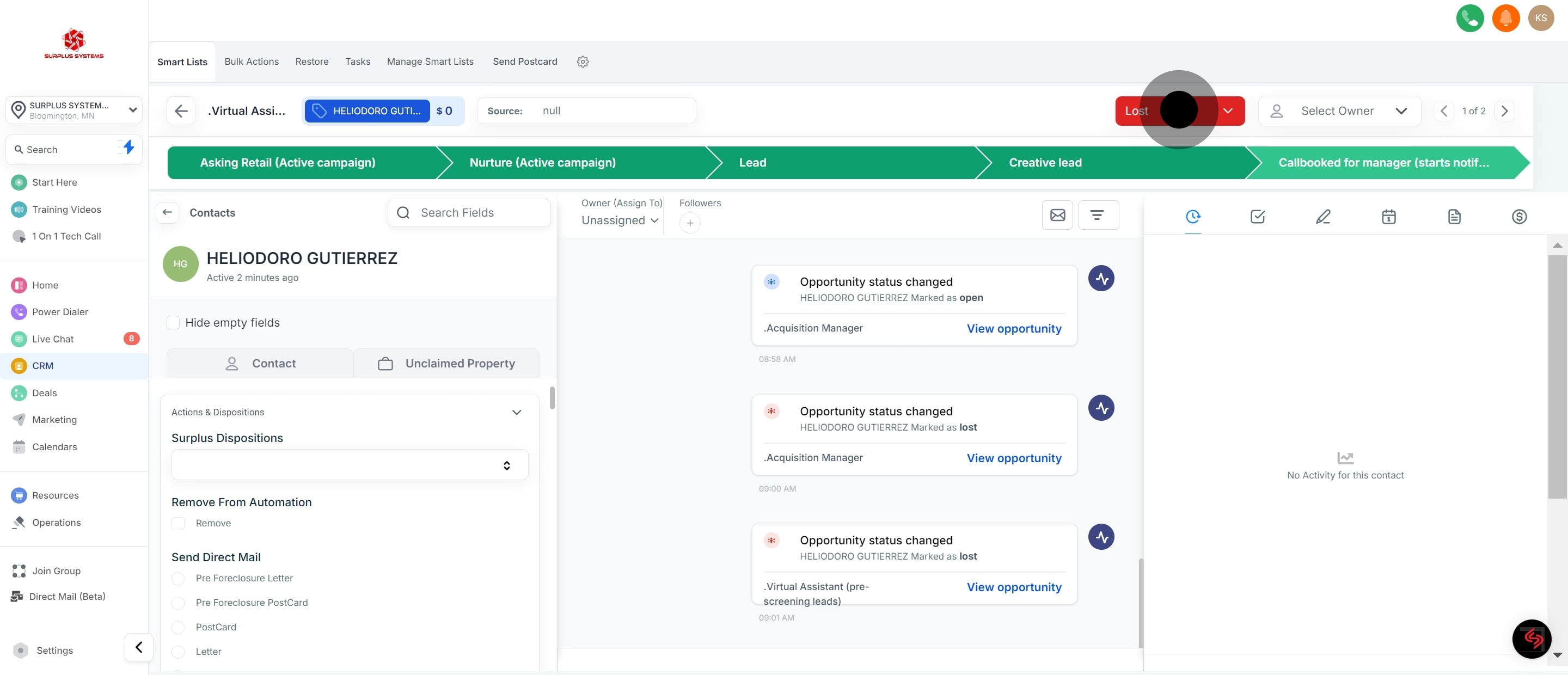The image size is (1568, 675).
Task: Select the Creative lead pipeline stage
Action: coord(1045,163)
